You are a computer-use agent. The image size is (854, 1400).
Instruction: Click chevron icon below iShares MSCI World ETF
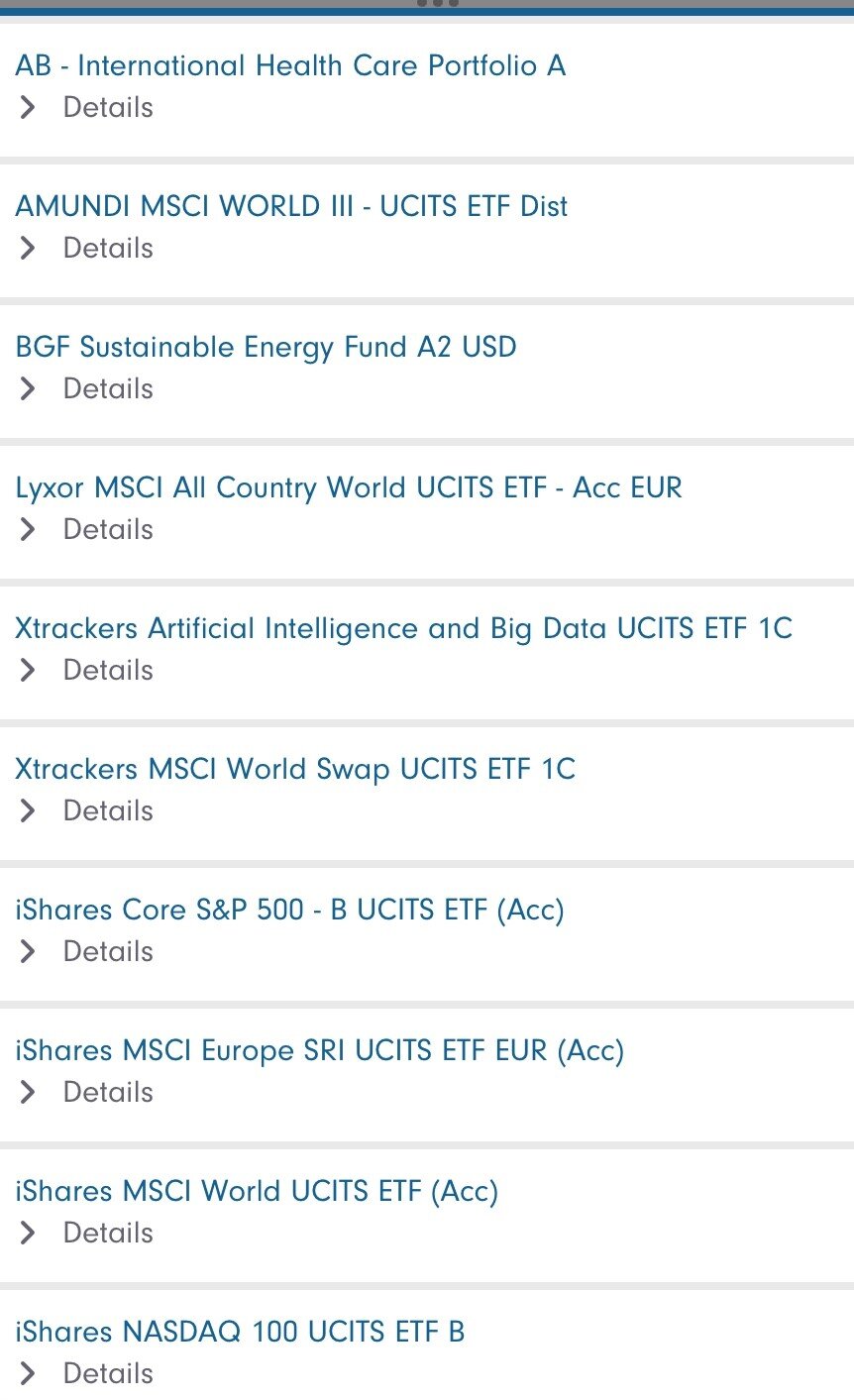point(28,1233)
